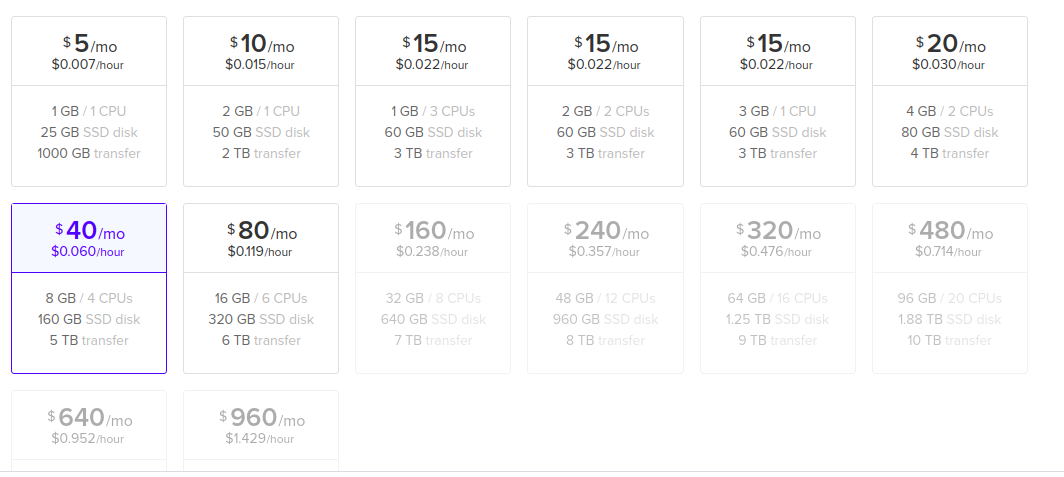Choose the $80/mo 16 GB plan
This screenshot has height=477, width=1064.
point(260,288)
